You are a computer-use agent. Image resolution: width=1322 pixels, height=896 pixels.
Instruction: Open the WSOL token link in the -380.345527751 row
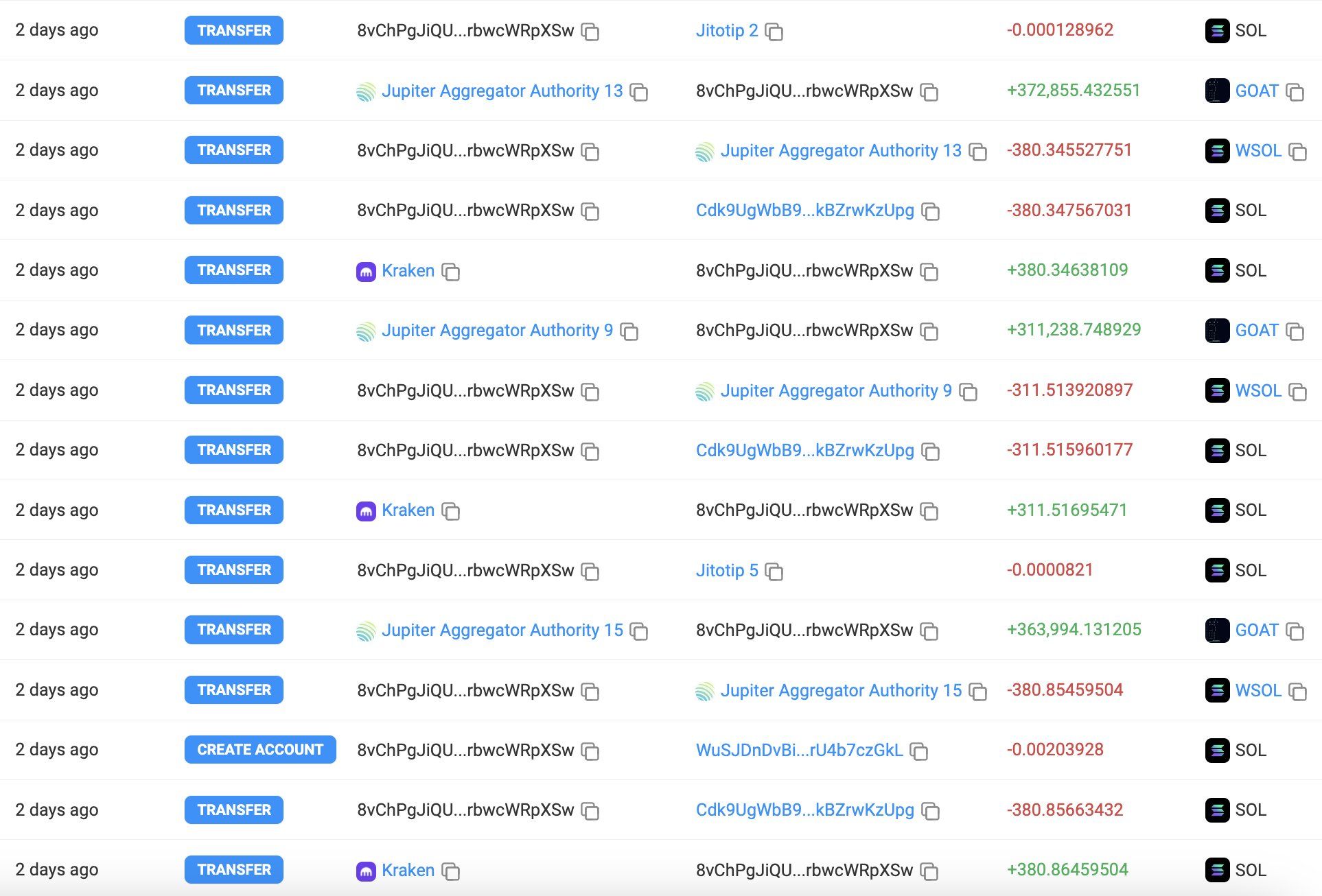pyautogui.click(x=1258, y=150)
